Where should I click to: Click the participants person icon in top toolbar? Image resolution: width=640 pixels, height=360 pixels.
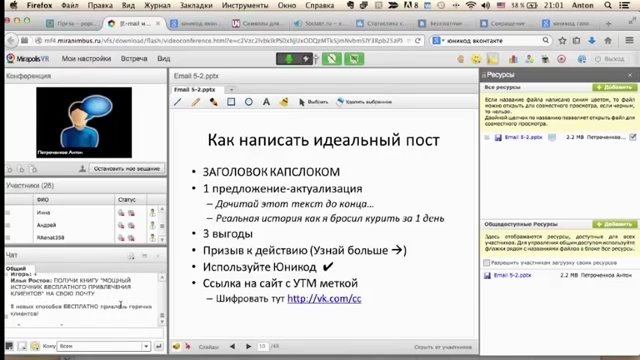(529, 59)
